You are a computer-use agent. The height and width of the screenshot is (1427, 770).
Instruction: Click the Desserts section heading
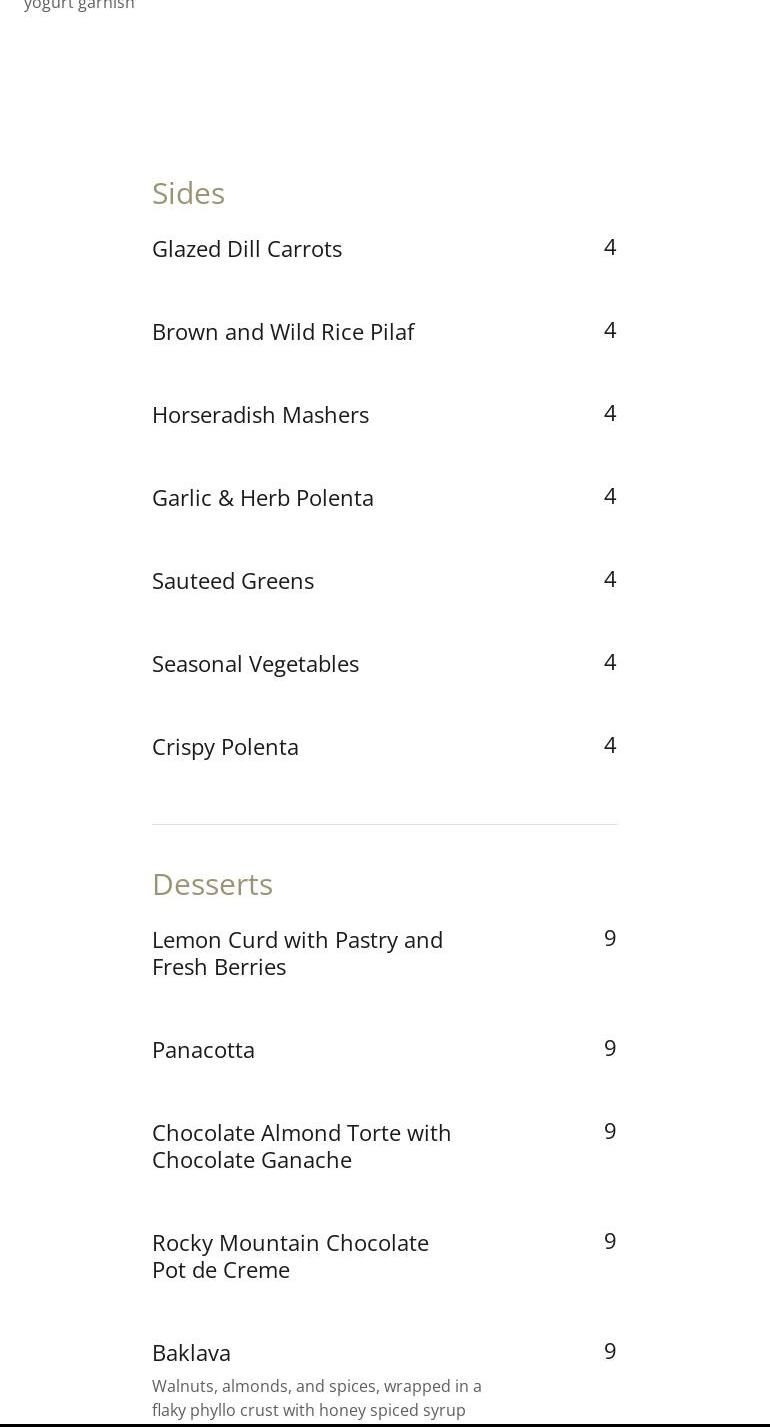[212, 884]
